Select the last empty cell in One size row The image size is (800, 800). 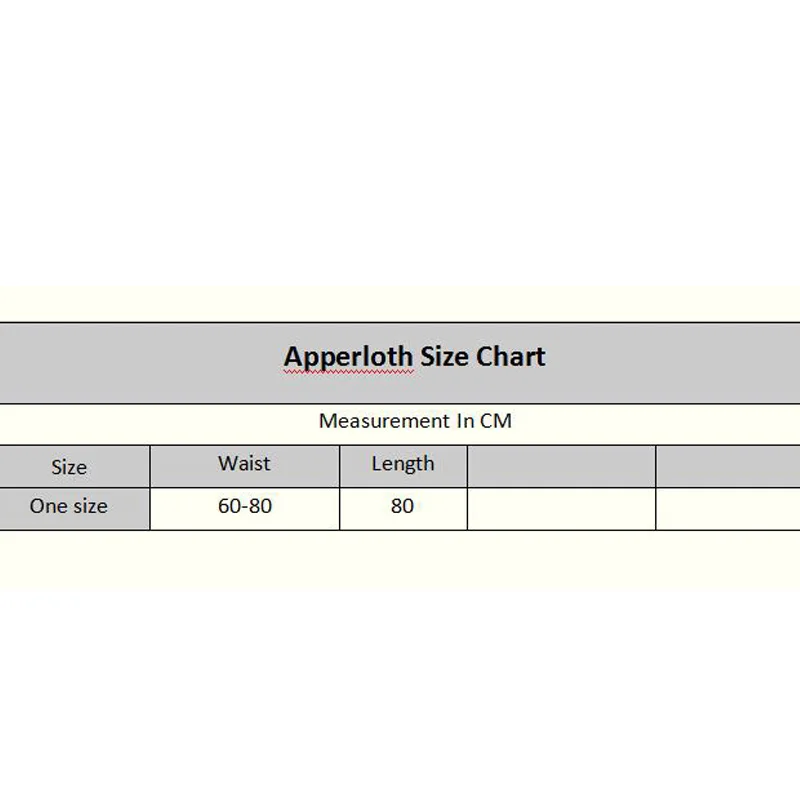[x=728, y=508]
